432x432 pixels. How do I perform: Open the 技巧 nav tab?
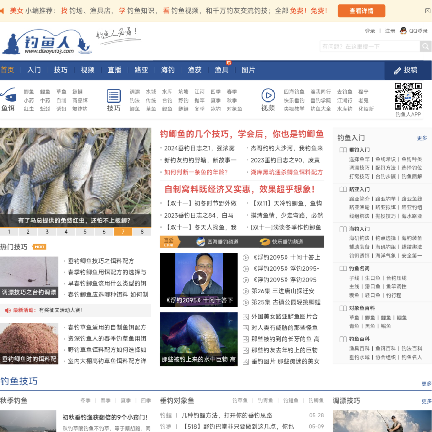pos(61,70)
